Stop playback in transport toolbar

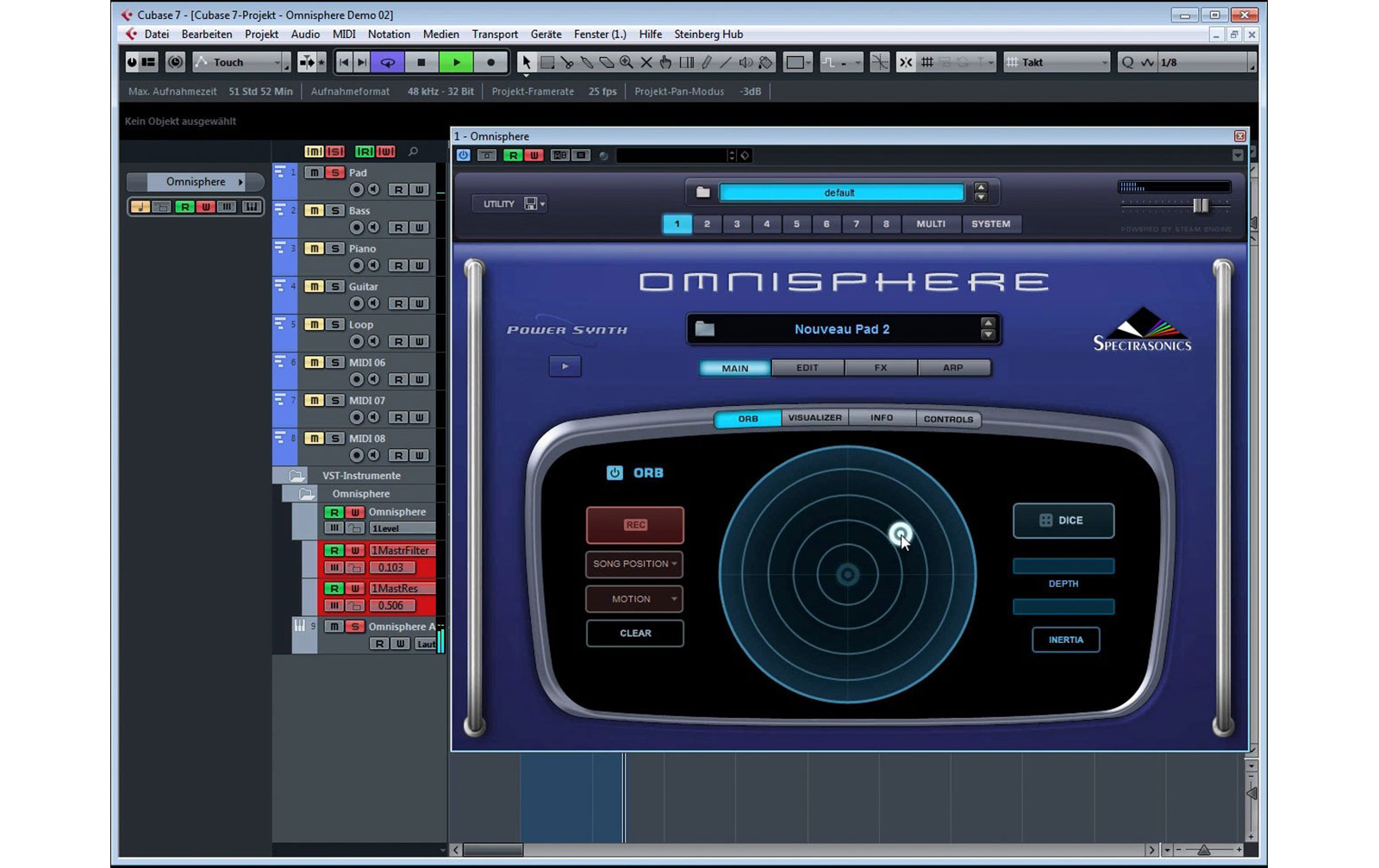point(421,62)
